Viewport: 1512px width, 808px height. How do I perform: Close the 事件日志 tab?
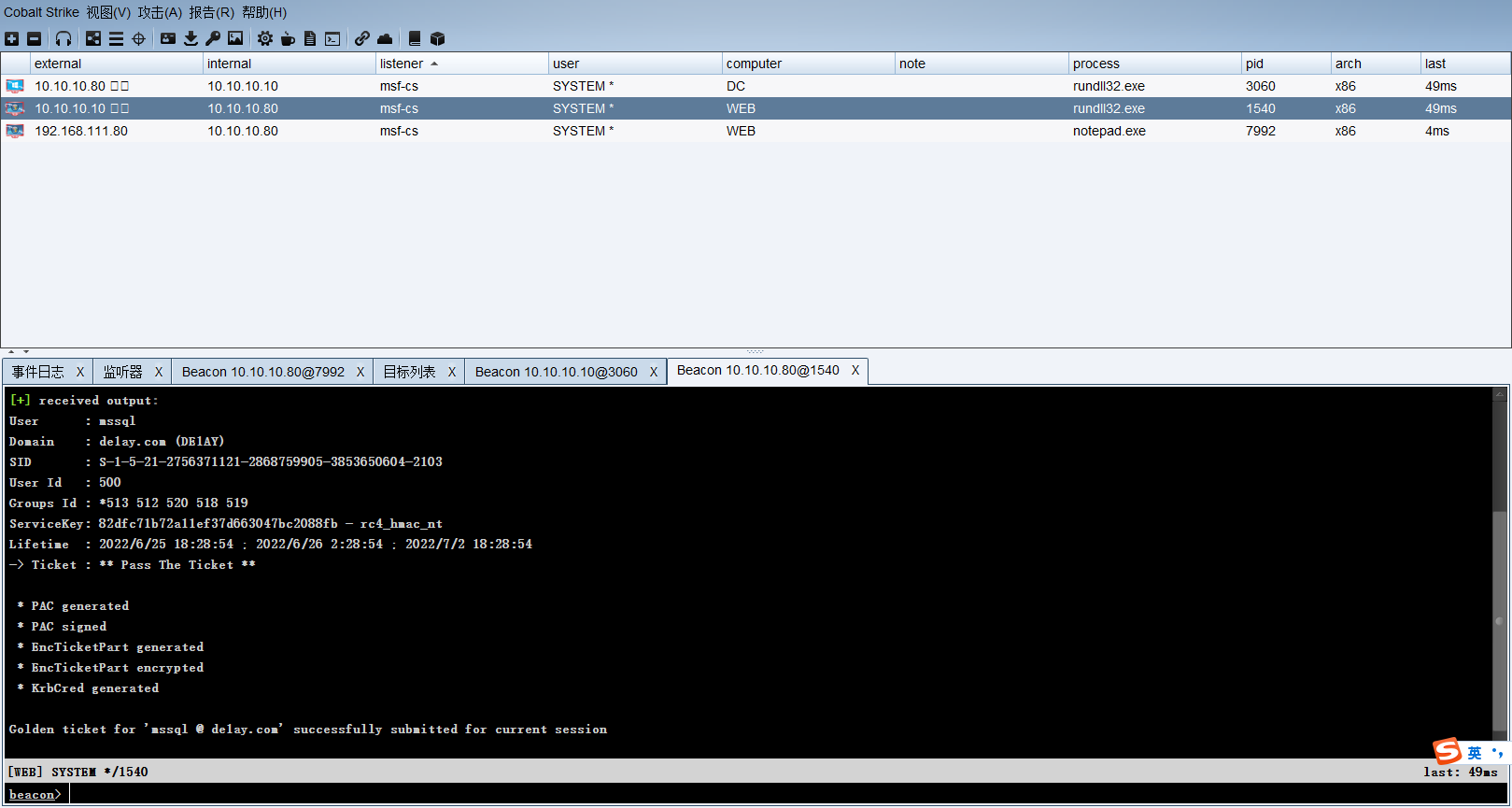80,372
